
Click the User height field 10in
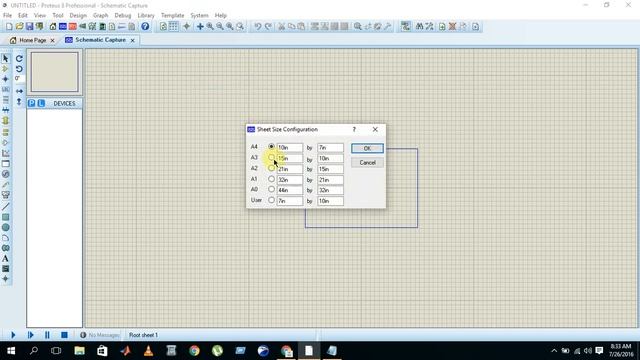click(x=330, y=201)
